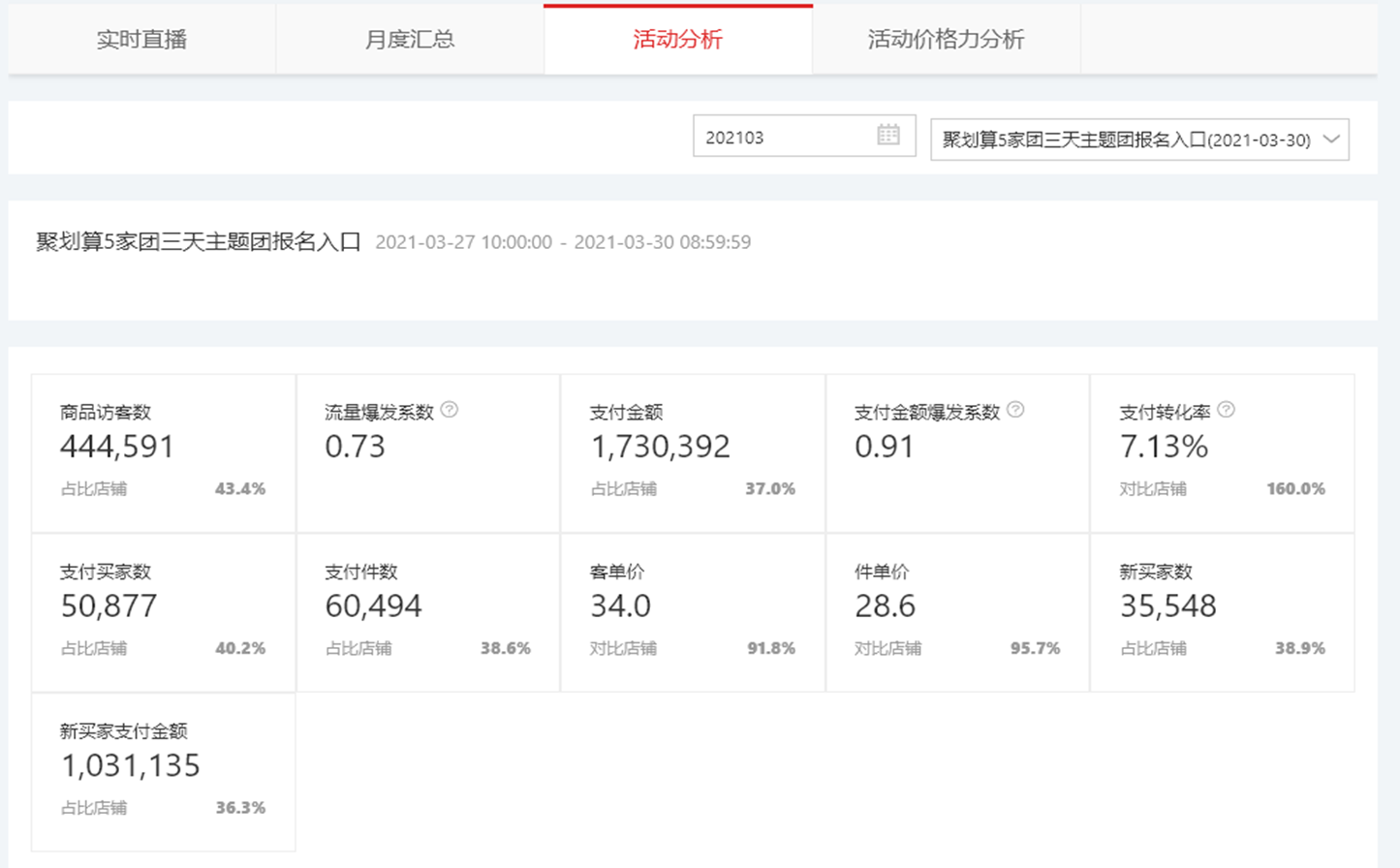Click the activity date range 2021-03-27 to 2021-03-30
Image resolution: width=1400 pixels, height=868 pixels.
(563, 242)
